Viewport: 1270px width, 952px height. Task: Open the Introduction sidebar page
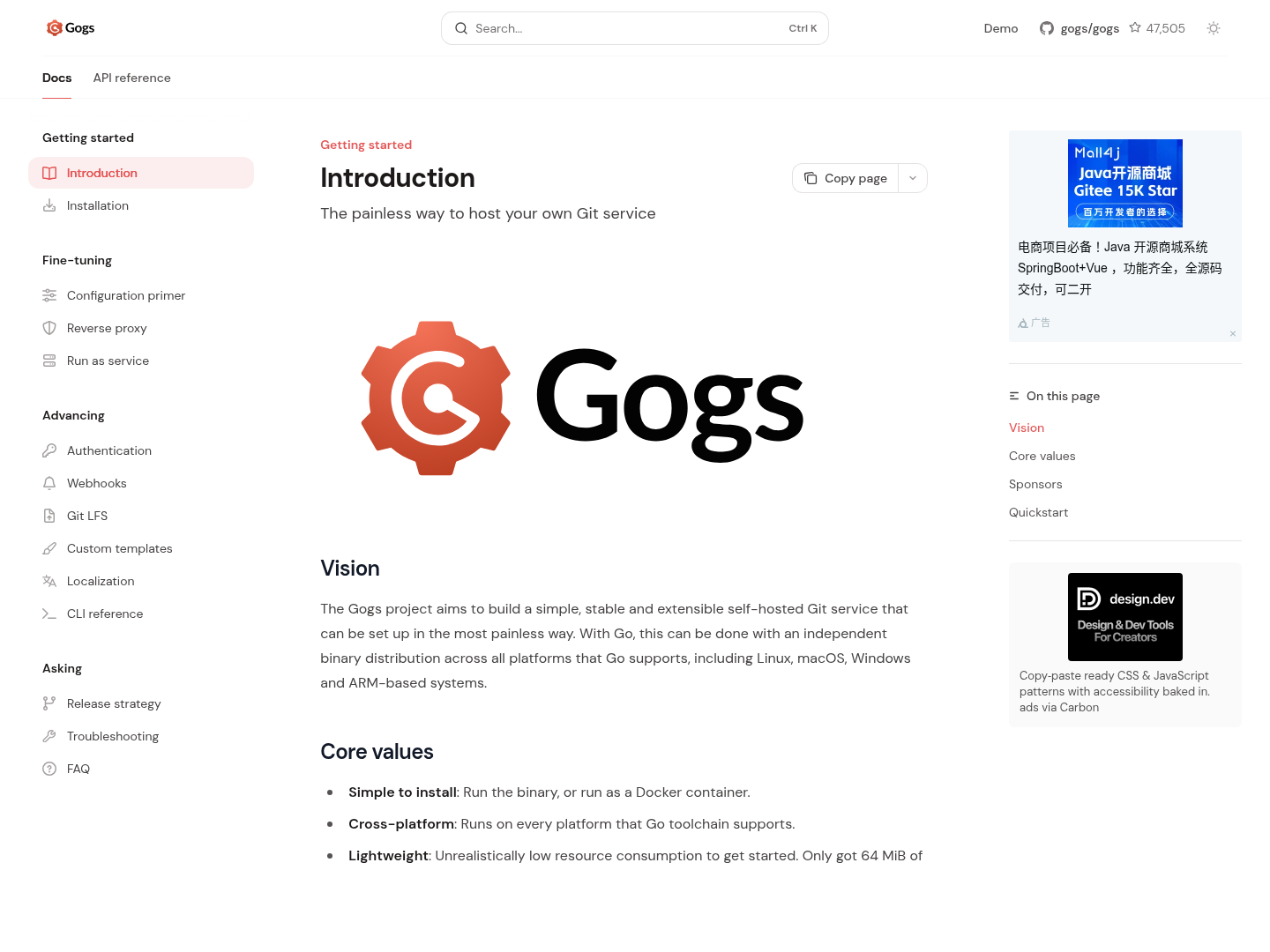coord(141,173)
